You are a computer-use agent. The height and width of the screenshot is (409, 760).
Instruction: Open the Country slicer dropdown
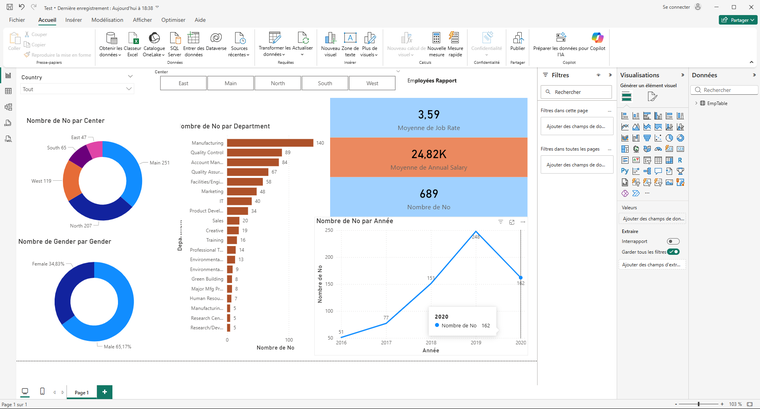(128, 89)
